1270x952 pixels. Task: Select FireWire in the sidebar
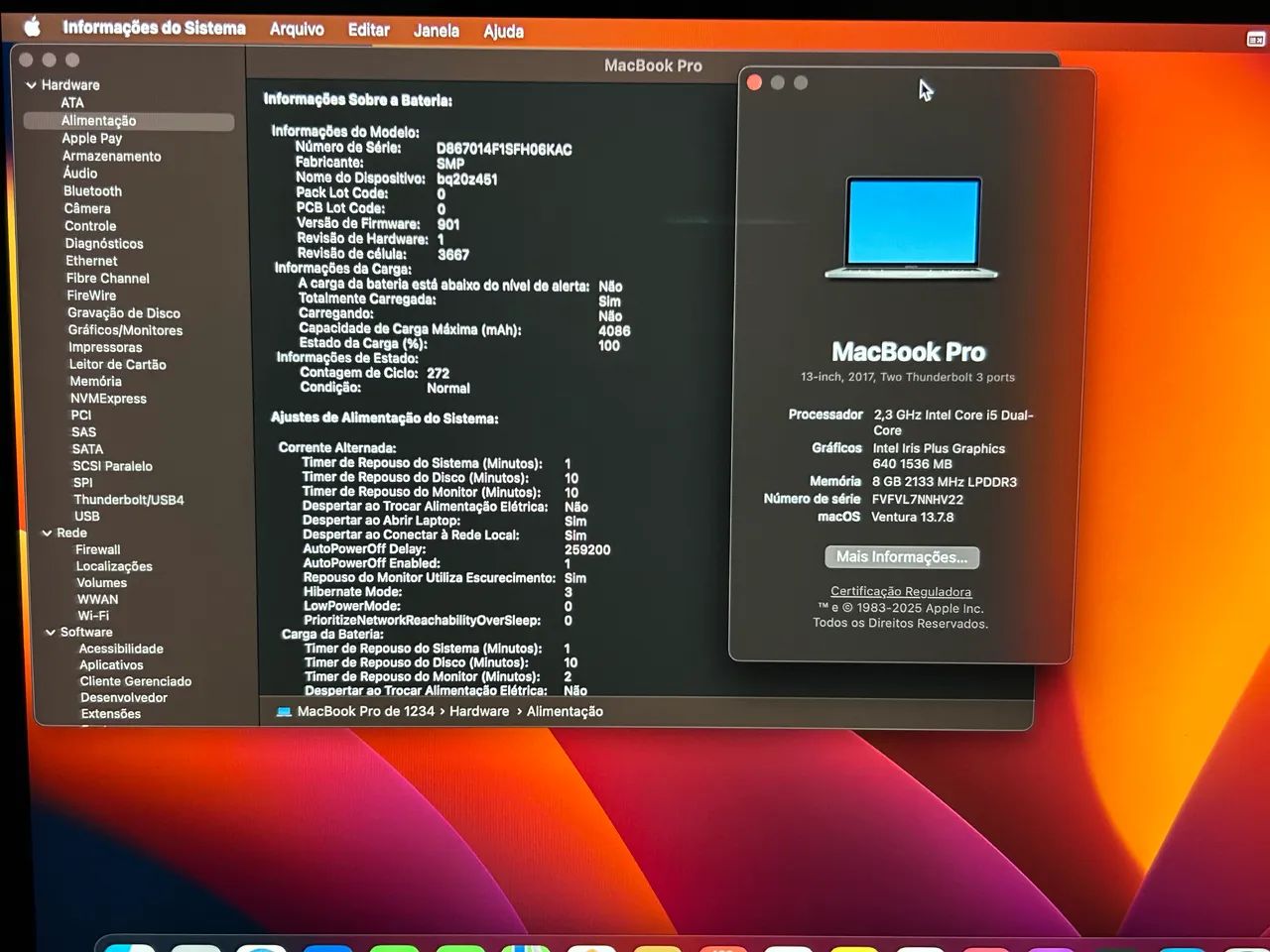point(91,296)
